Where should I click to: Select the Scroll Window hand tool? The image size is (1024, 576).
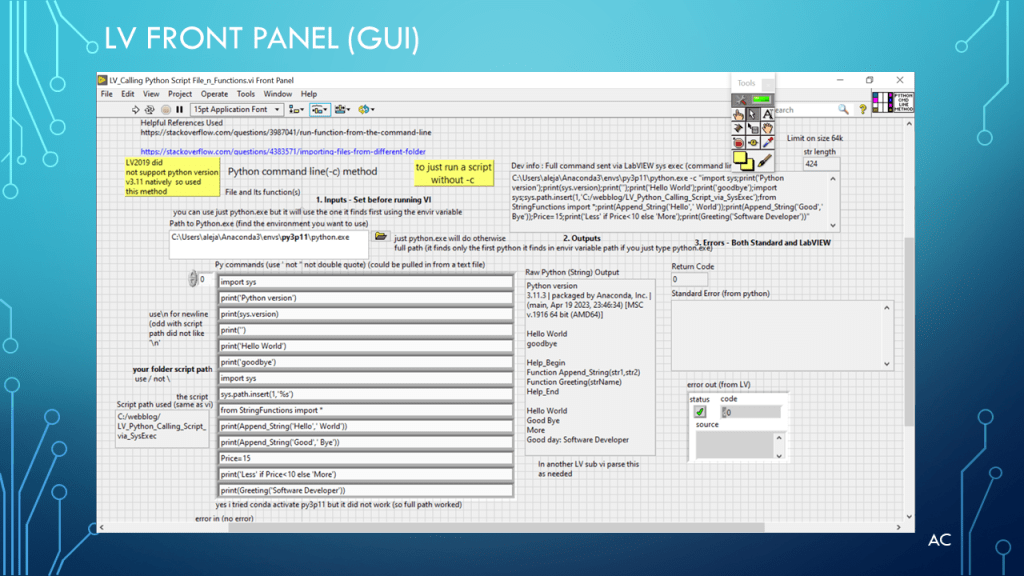point(767,129)
